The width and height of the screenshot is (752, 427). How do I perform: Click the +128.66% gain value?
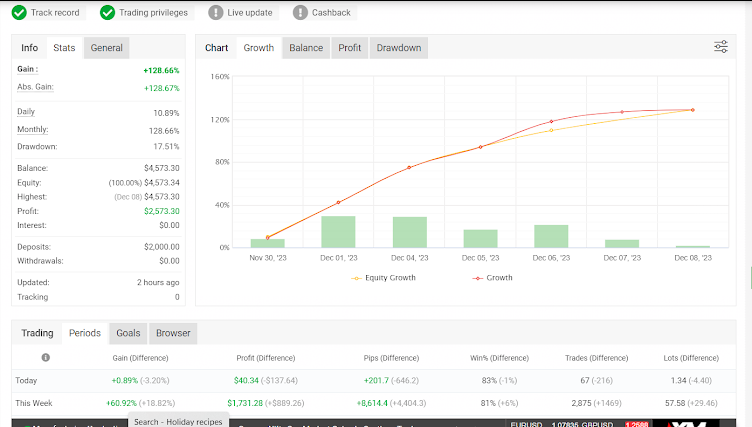pos(161,71)
